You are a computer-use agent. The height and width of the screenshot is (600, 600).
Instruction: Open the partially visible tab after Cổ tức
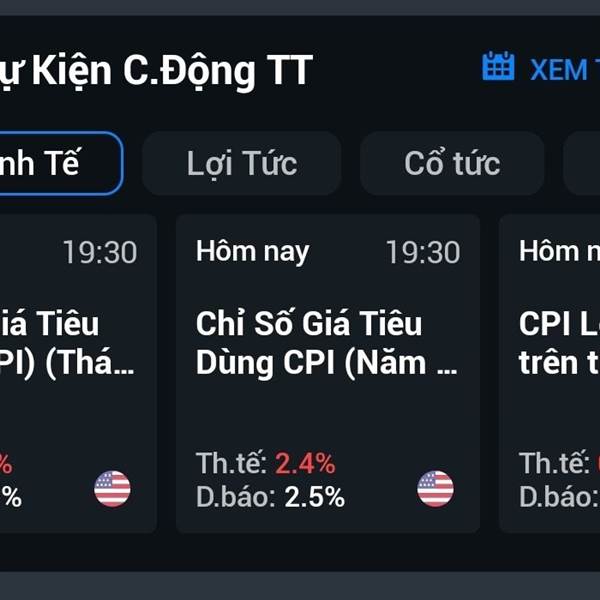582,163
